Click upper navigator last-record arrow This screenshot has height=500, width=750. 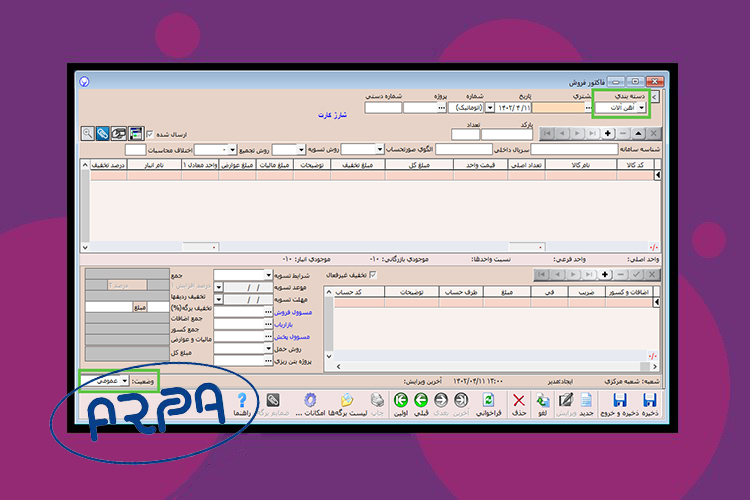pyautogui.click(x=592, y=133)
